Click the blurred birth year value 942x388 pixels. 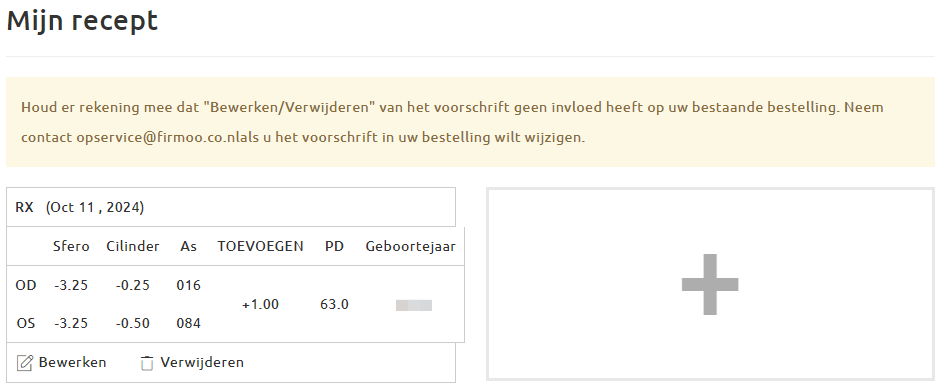coord(413,305)
